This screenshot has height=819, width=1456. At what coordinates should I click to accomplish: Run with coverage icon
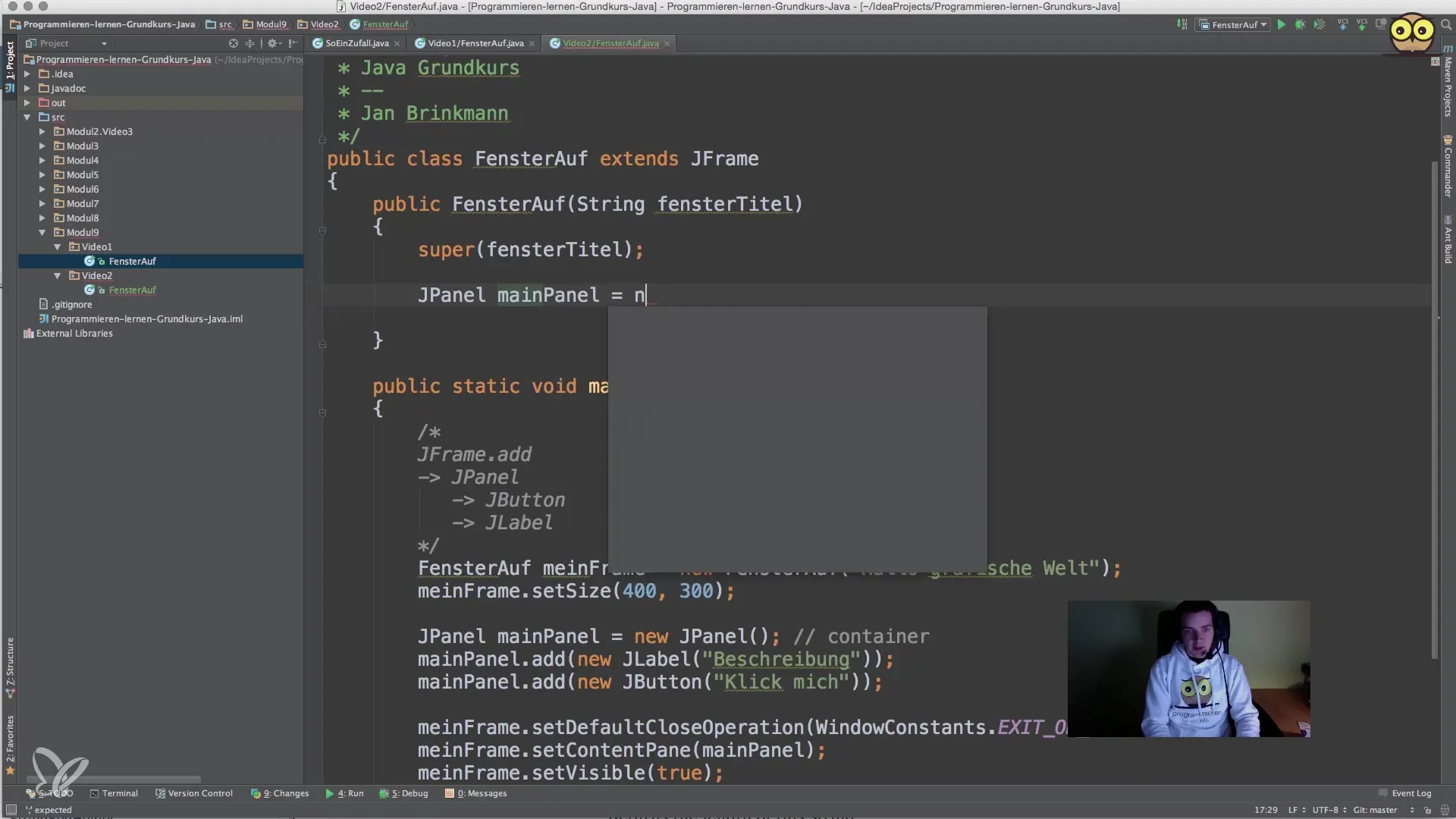pyautogui.click(x=1319, y=25)
